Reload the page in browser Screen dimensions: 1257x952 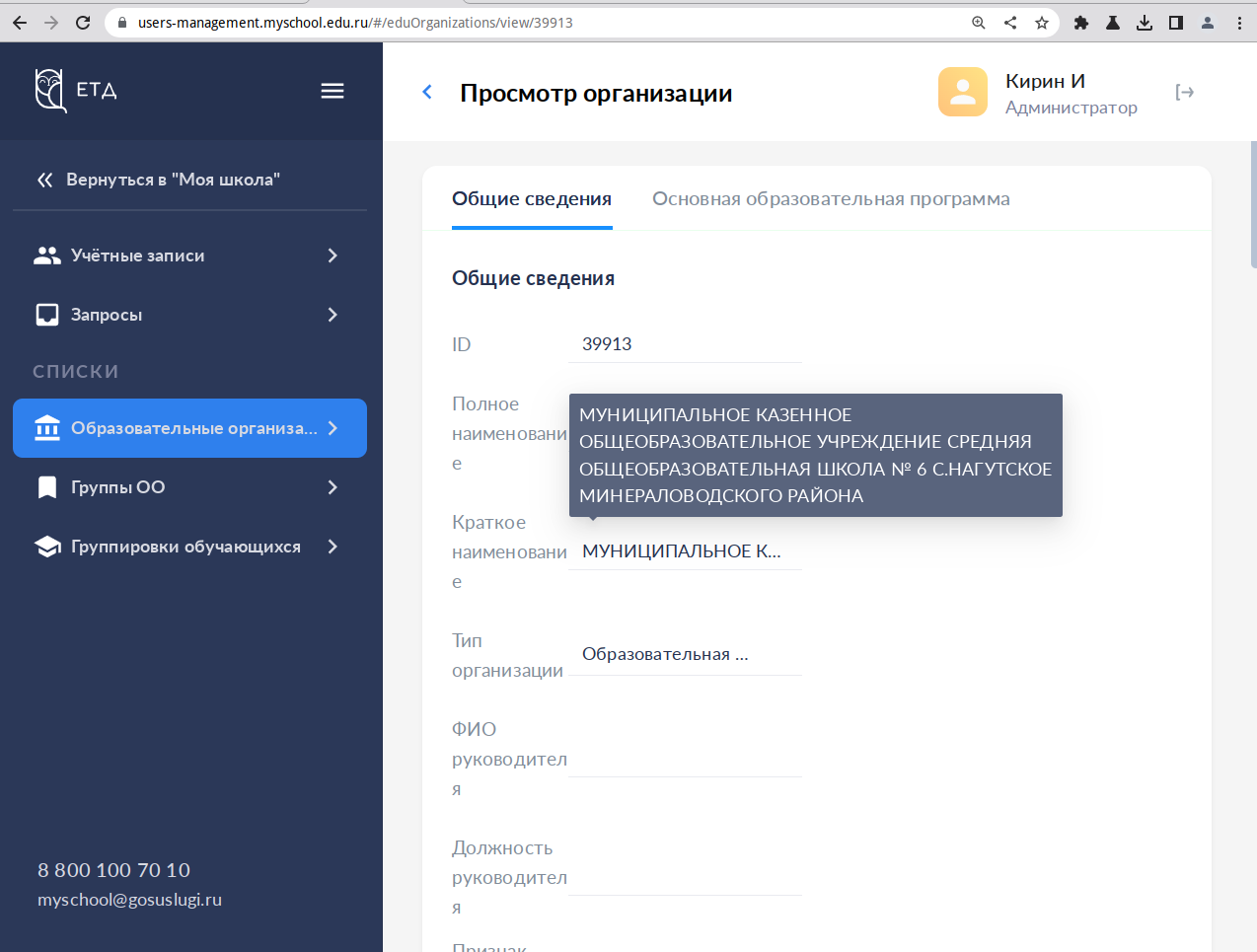pos(83,23)
